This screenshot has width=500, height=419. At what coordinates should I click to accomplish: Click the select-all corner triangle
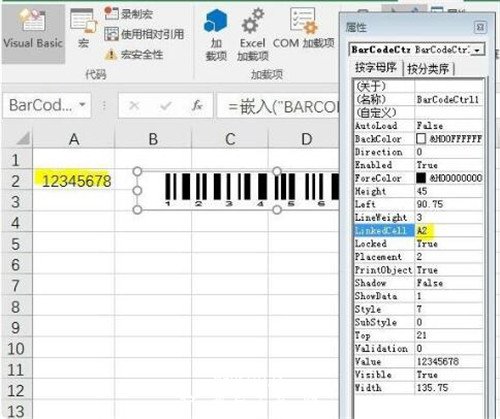[x=23, y=138]
